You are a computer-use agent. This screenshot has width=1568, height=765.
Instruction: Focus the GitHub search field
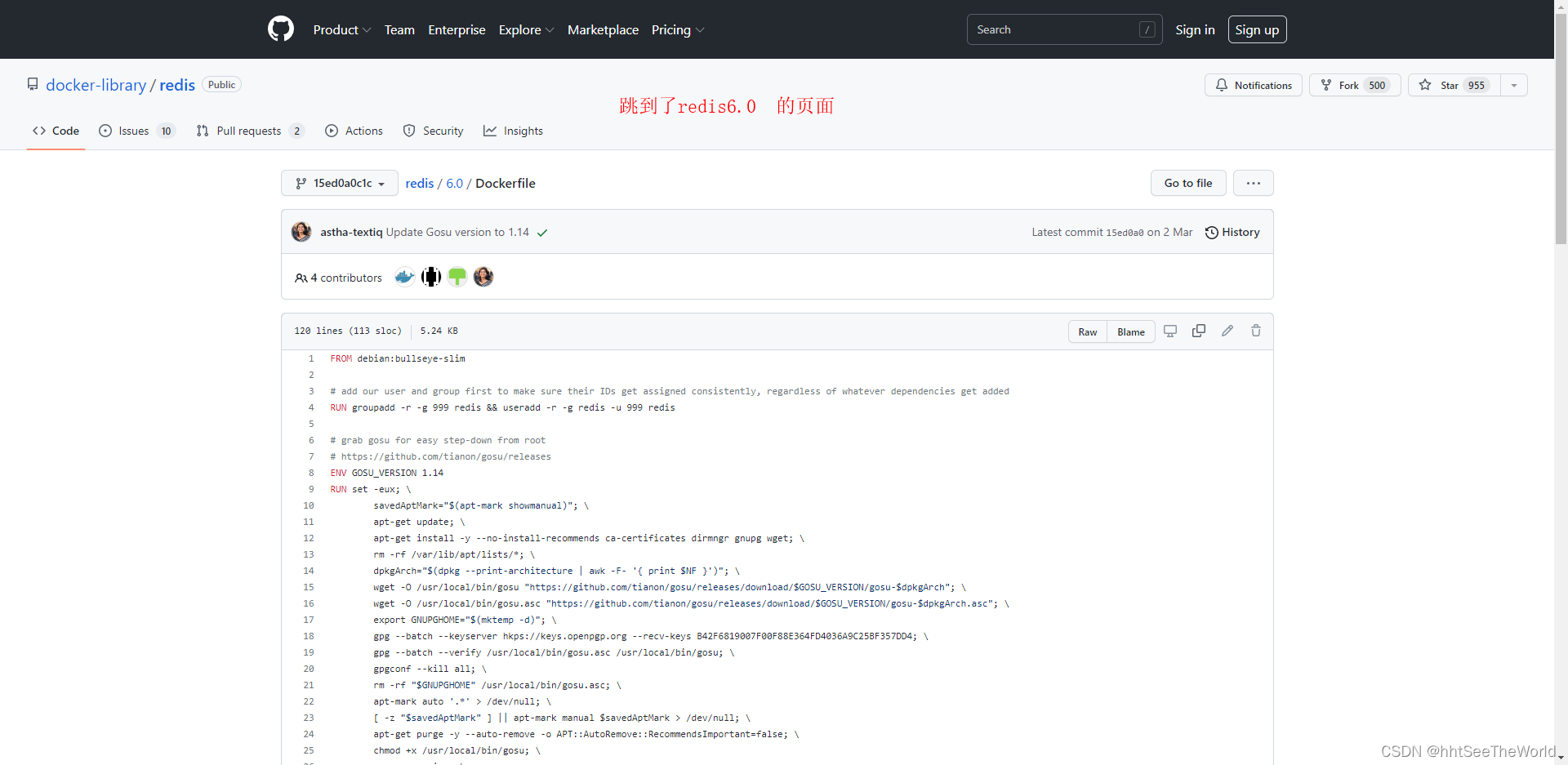coord(1052,29)
